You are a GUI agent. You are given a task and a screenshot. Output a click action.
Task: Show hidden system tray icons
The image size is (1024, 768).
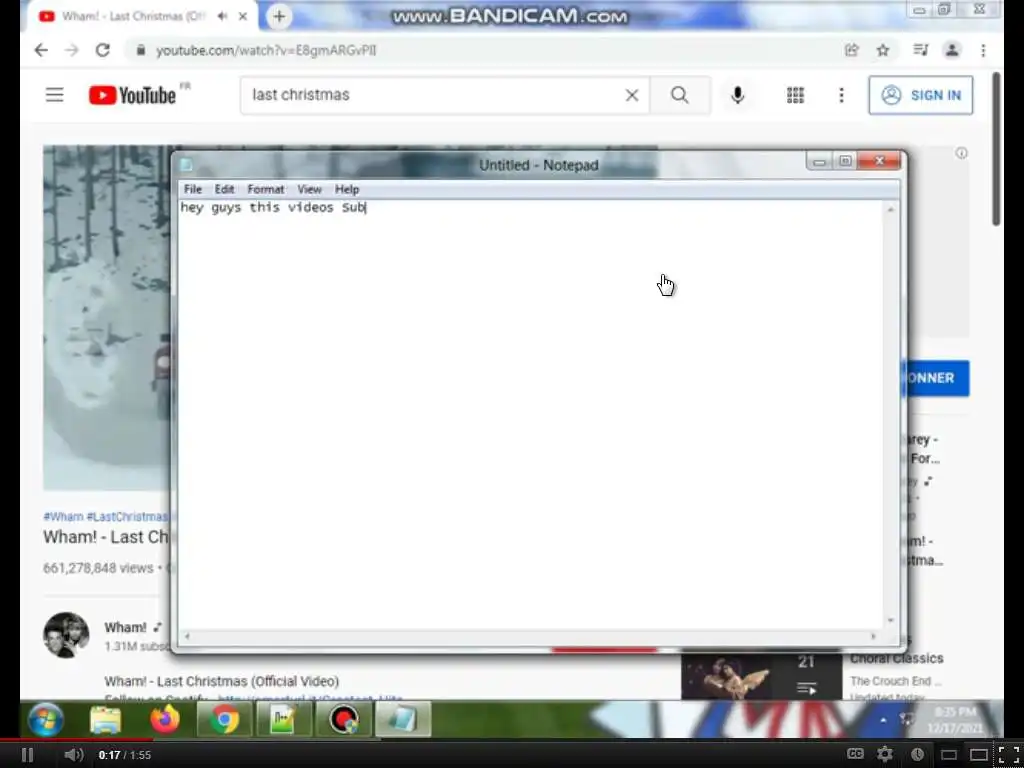[x=883, y=720]
